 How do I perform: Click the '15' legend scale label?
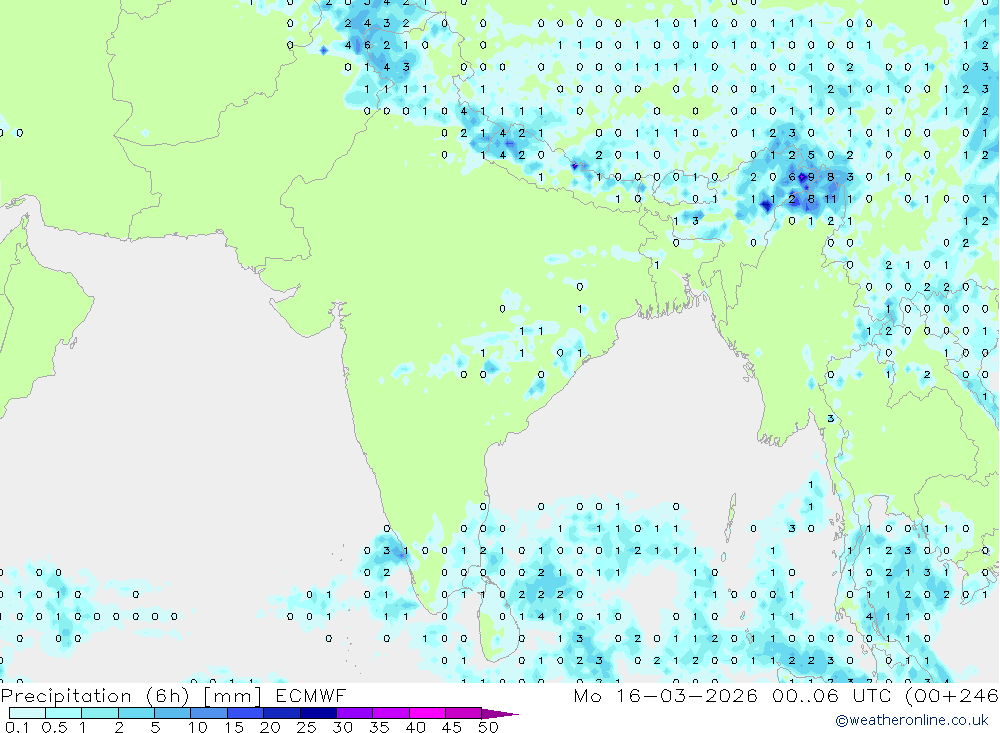(234, 727)
